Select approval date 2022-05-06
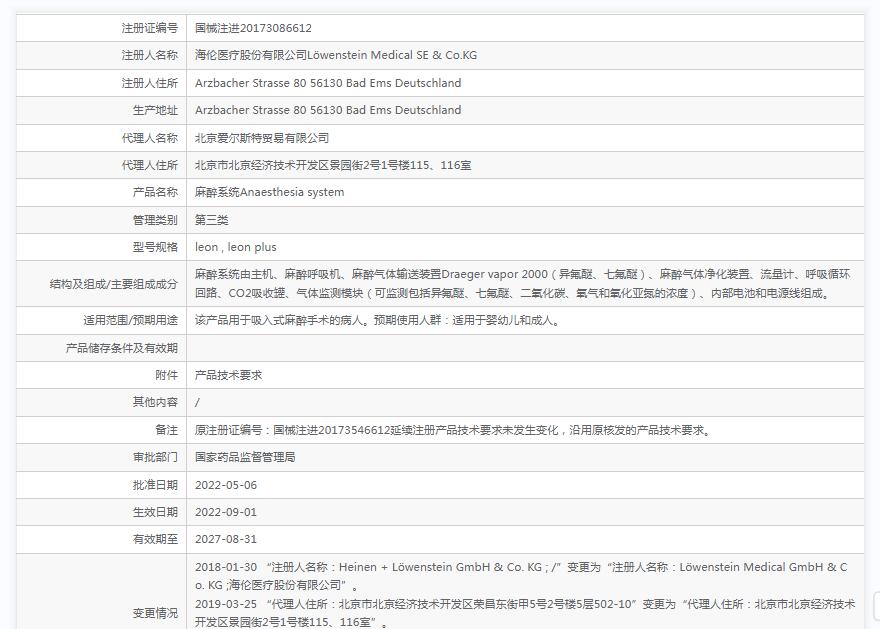Screen dimensions: 880x629 (226, 485)
